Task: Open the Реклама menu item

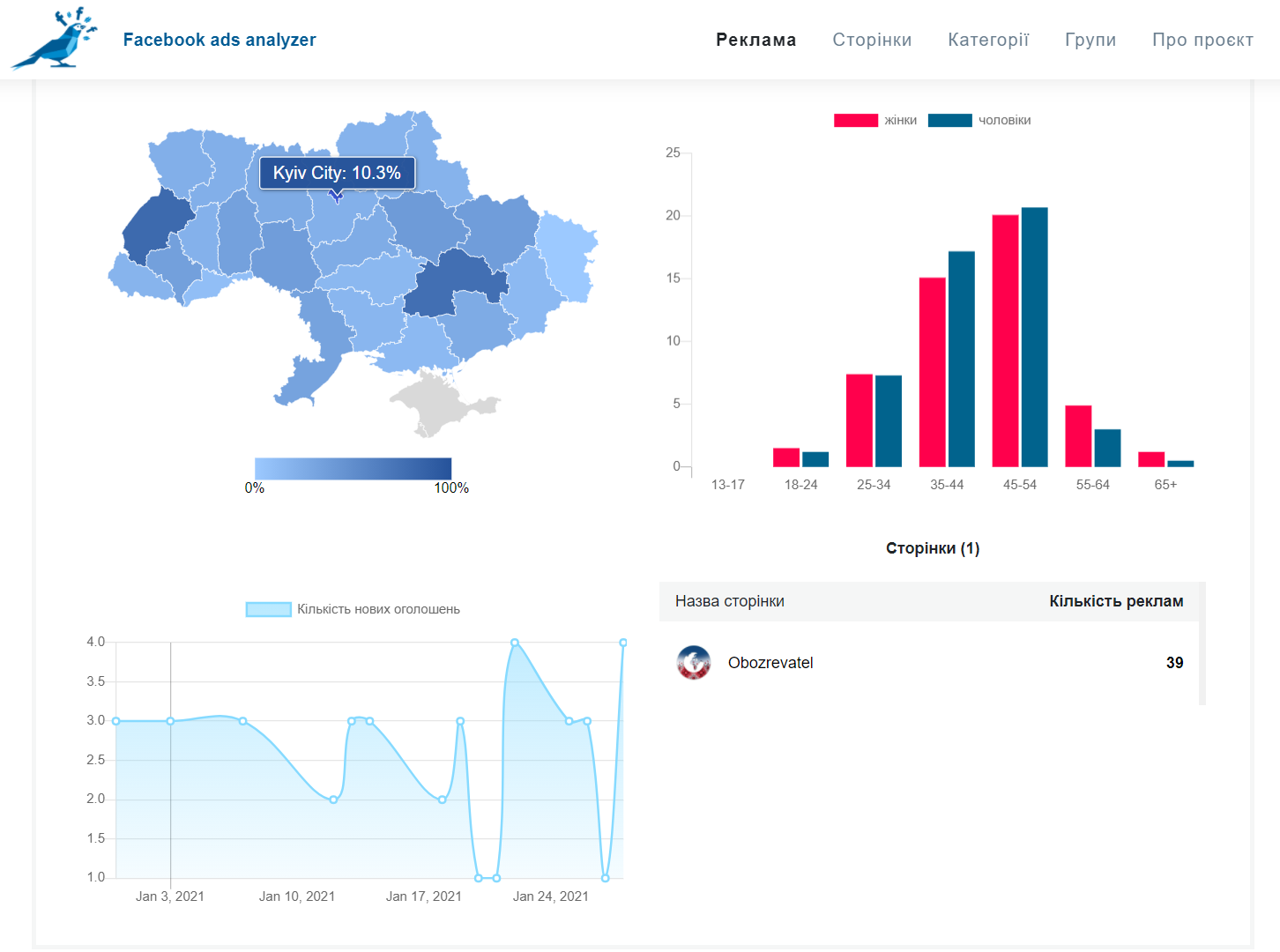Action: 755,40
